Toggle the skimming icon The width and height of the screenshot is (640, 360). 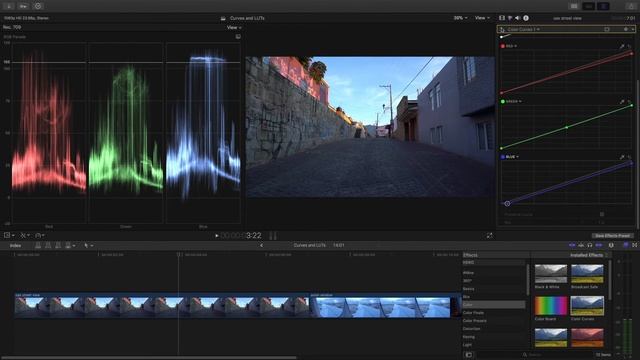tap(572, 245)
